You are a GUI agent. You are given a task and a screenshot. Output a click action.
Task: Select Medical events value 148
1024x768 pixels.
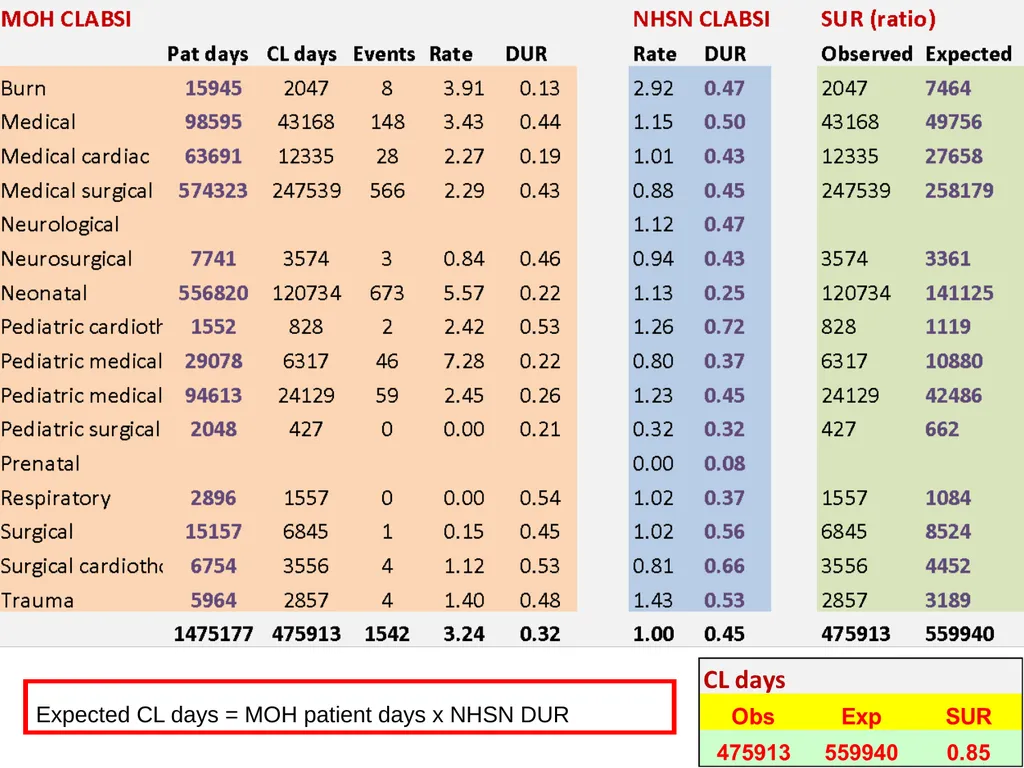(x=387, y=122)
